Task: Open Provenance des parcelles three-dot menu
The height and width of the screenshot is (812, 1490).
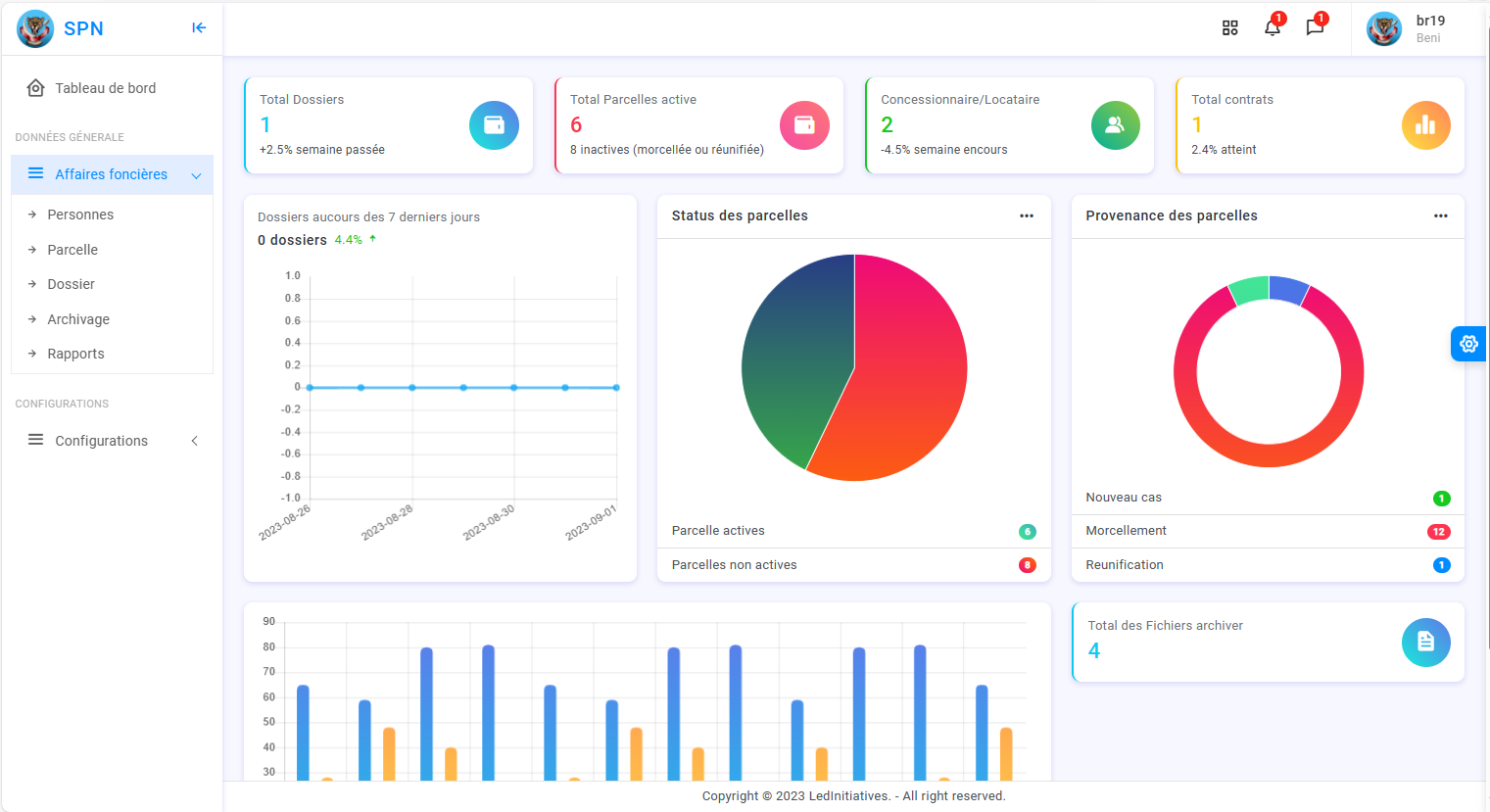Action: pyautogui.click(x=1440, y=216)
